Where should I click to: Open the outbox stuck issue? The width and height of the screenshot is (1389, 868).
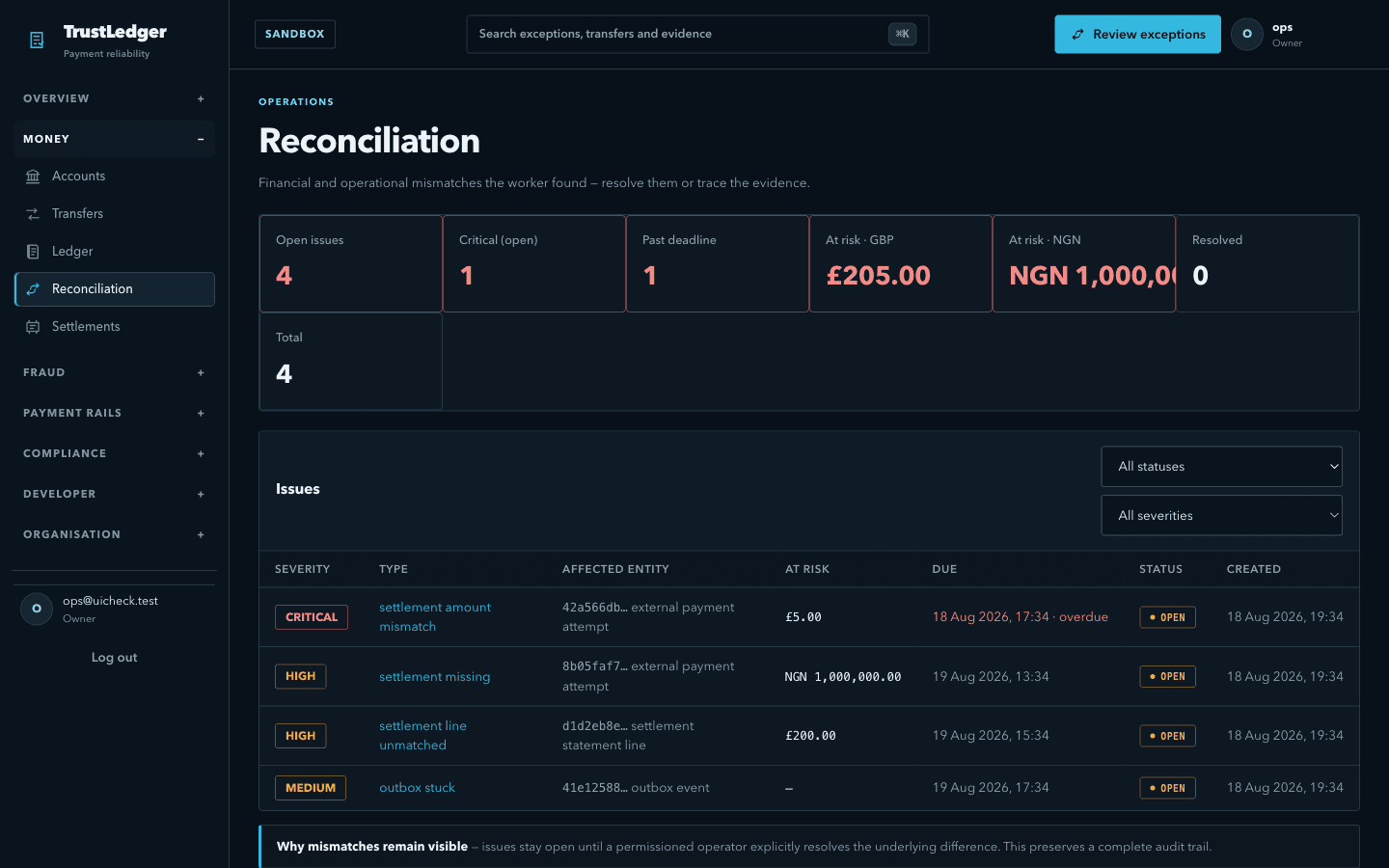[x=417, y=788]
